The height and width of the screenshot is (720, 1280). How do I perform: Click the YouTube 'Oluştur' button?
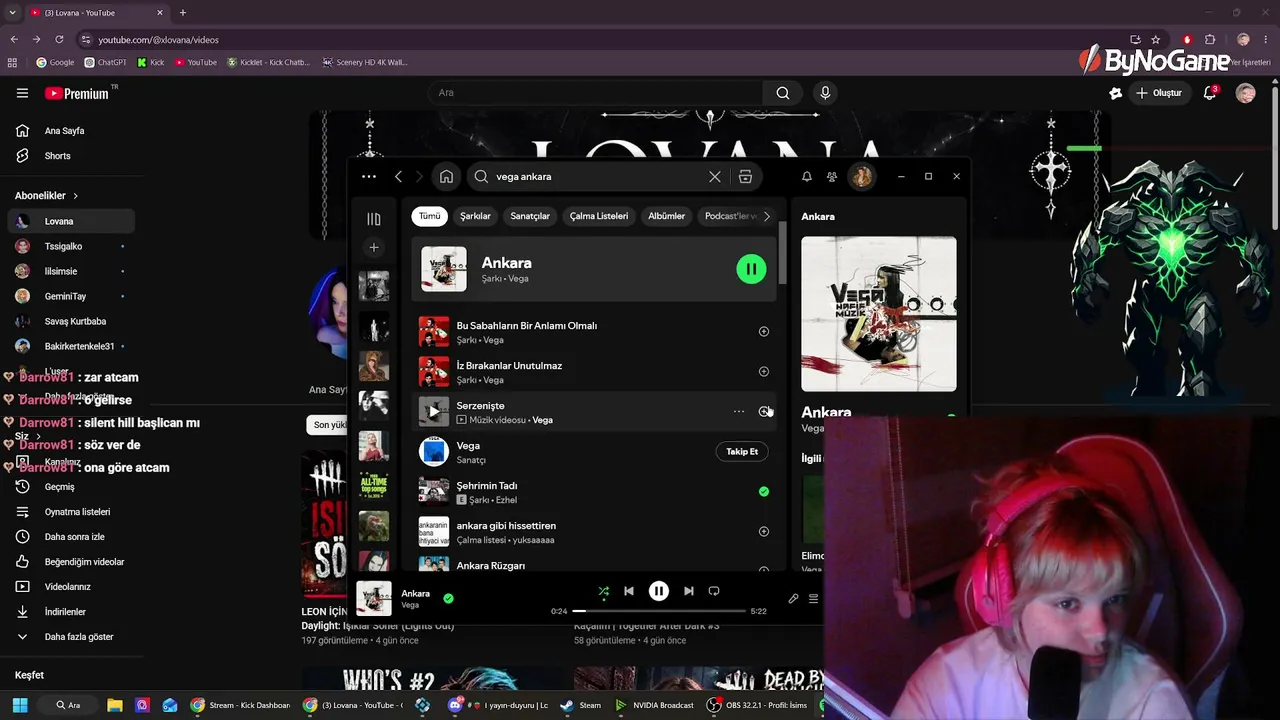1160,93
